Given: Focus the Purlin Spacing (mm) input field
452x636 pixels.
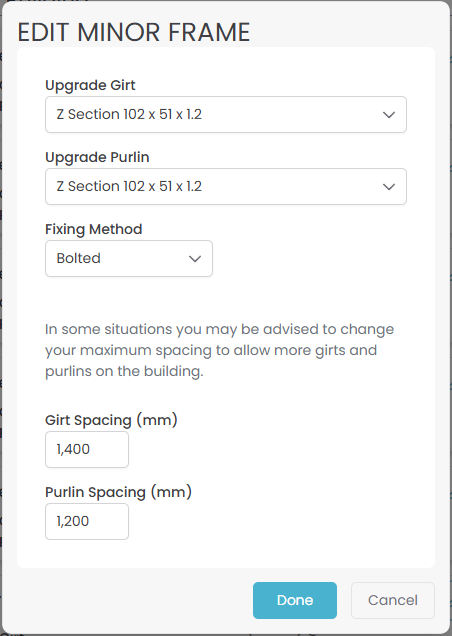Looking at the screenshot, I should (x=87, y=521).
